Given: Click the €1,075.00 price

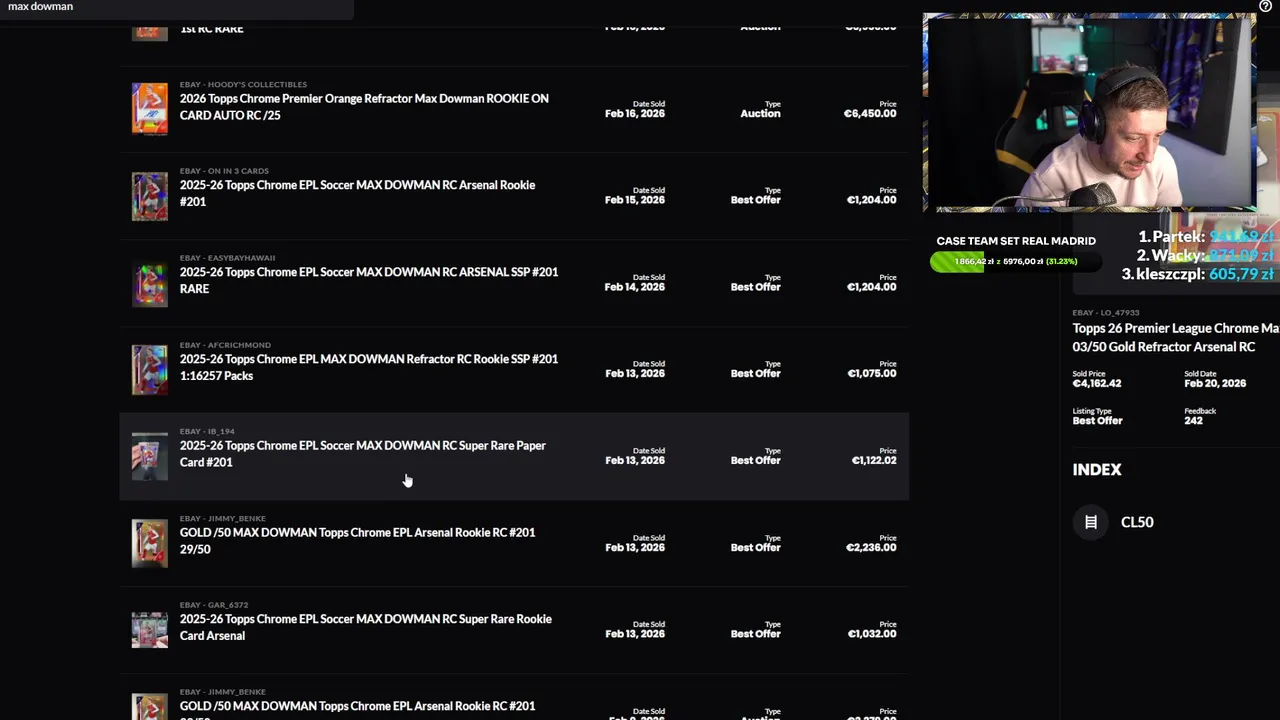Looking at the screenshot, I should click(872, 374).
